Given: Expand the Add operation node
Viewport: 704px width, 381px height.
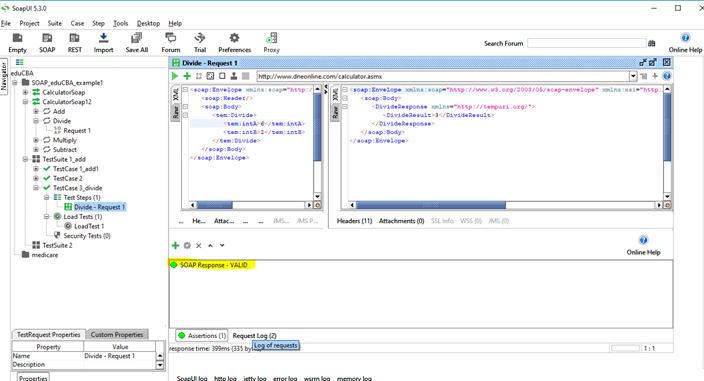Looking at the screenshot, I should (36, 111).
